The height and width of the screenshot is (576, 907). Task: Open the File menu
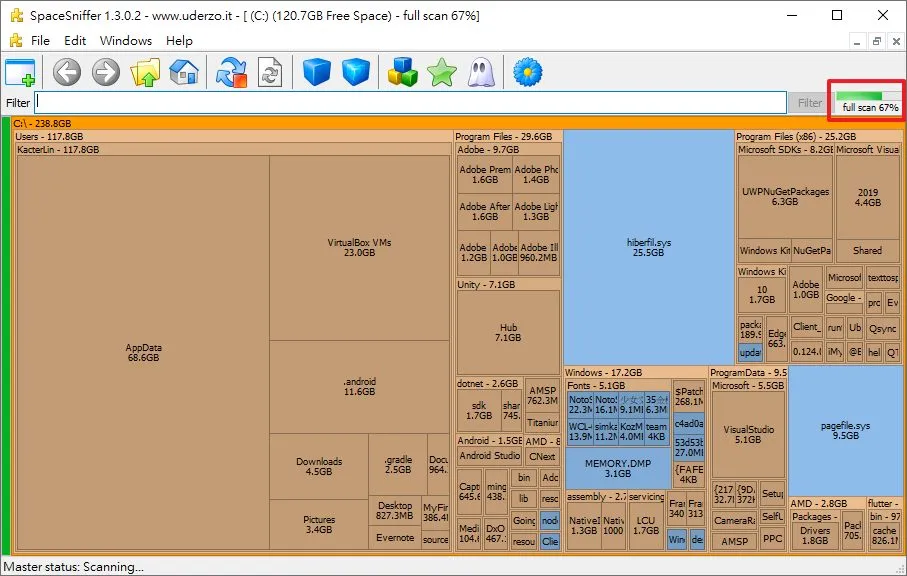pyautogui.click(x=40, y=40)
